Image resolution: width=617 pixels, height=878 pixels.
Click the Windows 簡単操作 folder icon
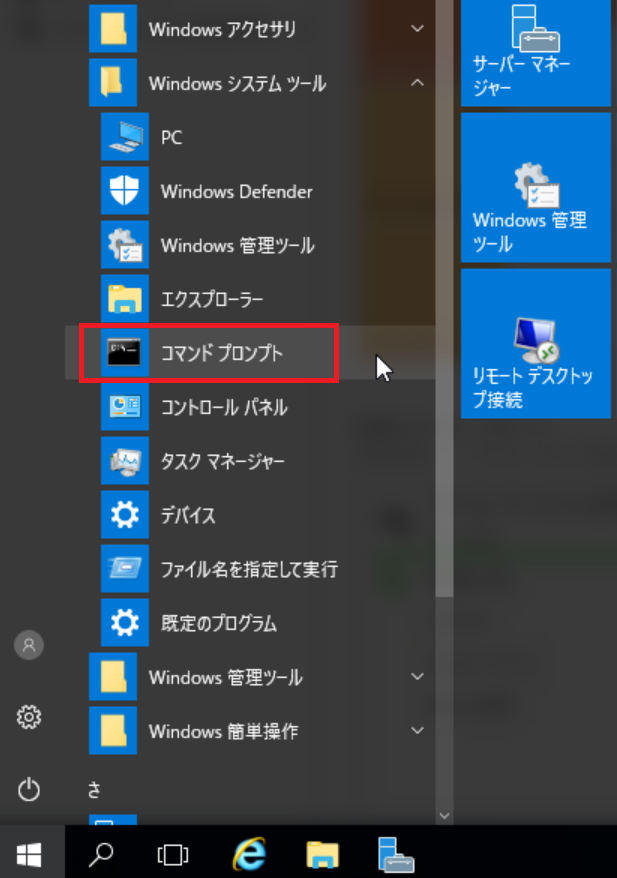[x=113, y=731]
